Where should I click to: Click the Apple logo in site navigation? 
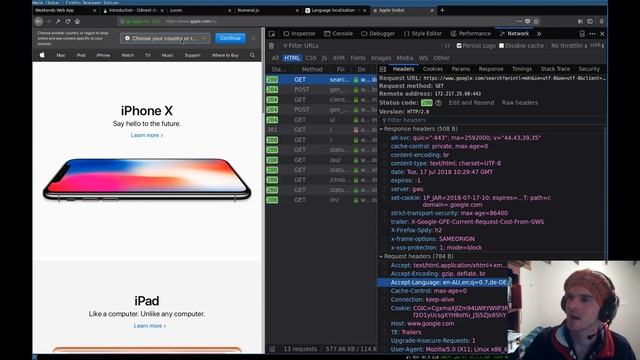click(42, 55)
